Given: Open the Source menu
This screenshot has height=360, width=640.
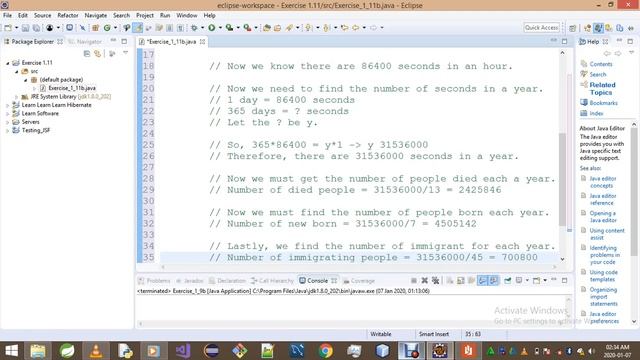Looking at the screenshot, I should (x=42, y=16).
